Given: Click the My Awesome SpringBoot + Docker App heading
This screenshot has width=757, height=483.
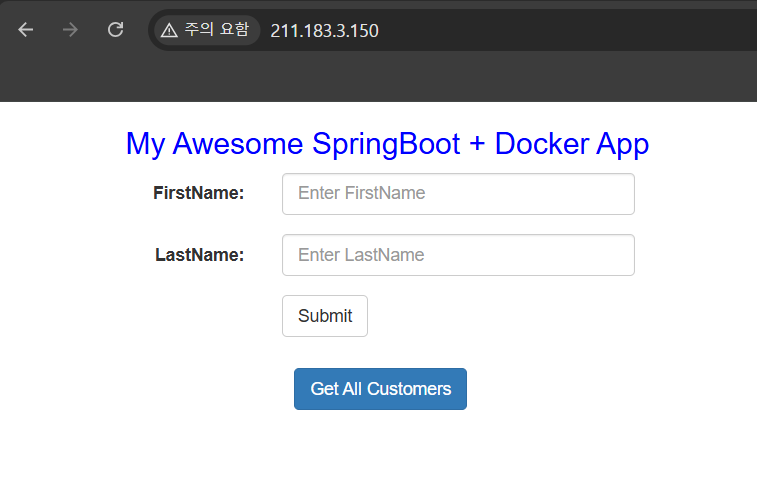Looking at the screenshot, I should (x=387, y=144).
